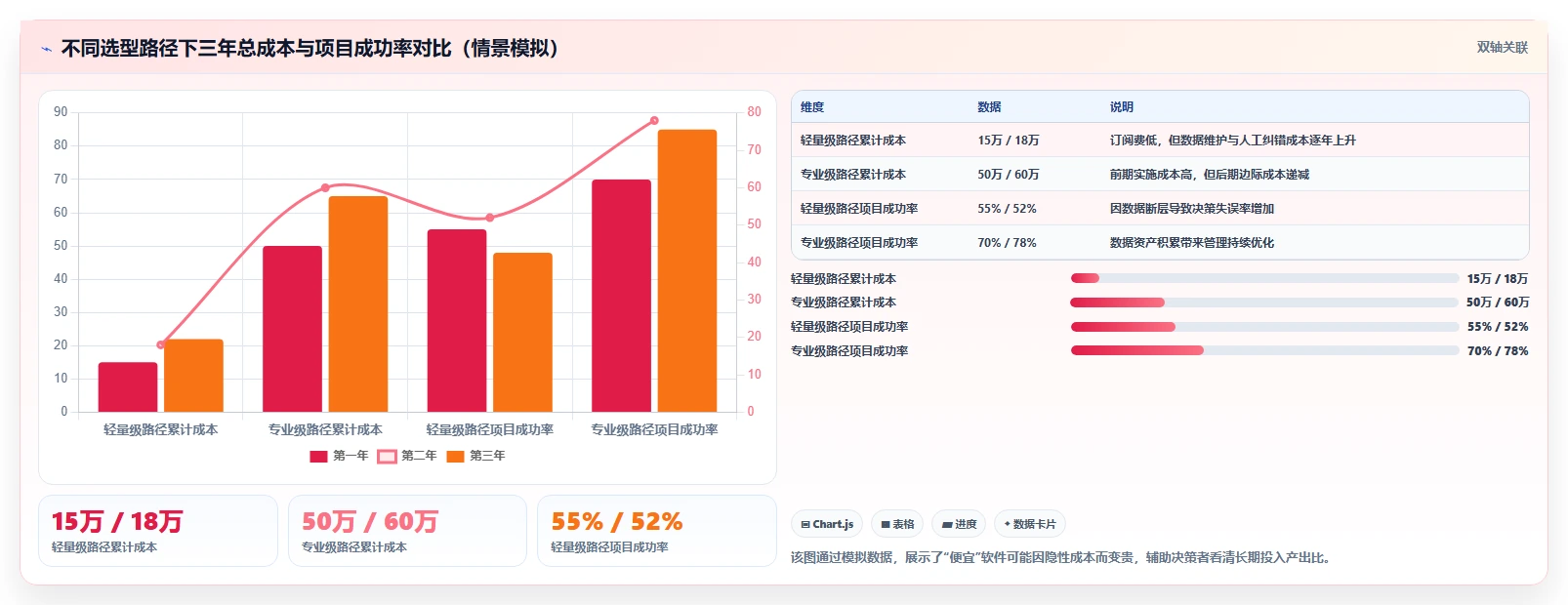
Task: Click x-axis label 专业级路径项目成功率
Action: (654, 429)
